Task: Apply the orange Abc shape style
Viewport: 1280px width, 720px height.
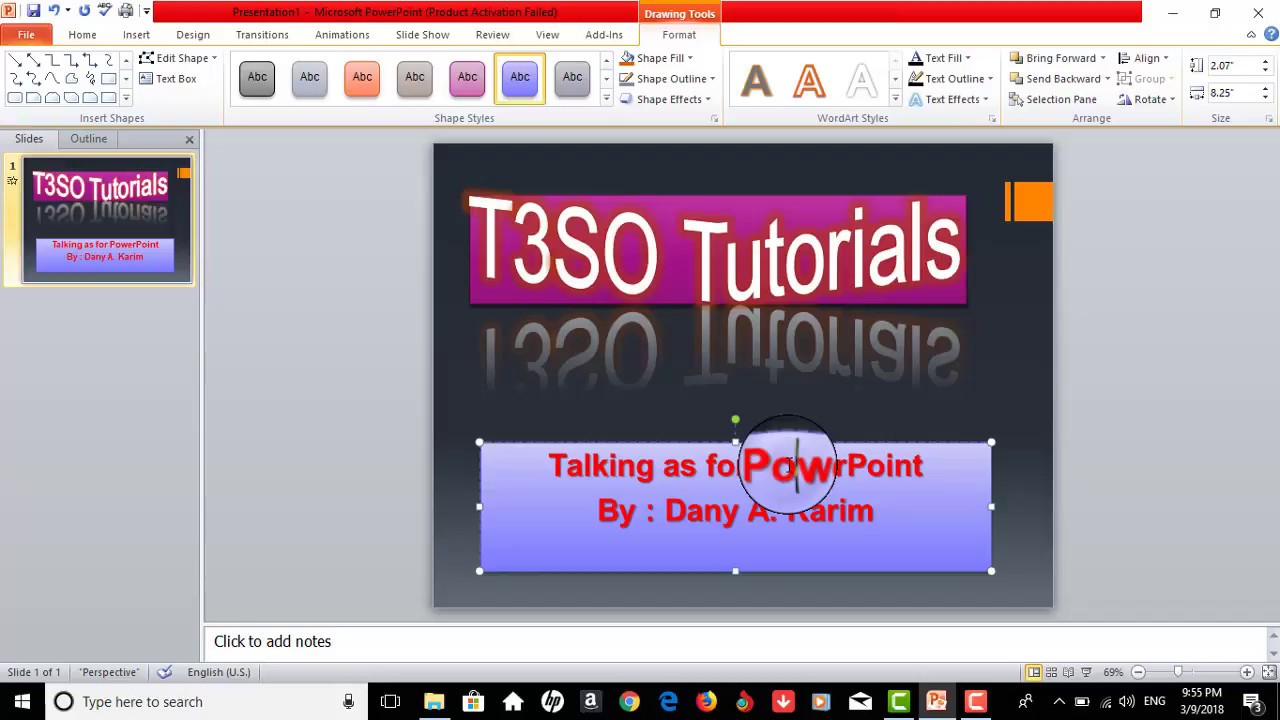Action: pyautogui.click(x=362, y=78)
